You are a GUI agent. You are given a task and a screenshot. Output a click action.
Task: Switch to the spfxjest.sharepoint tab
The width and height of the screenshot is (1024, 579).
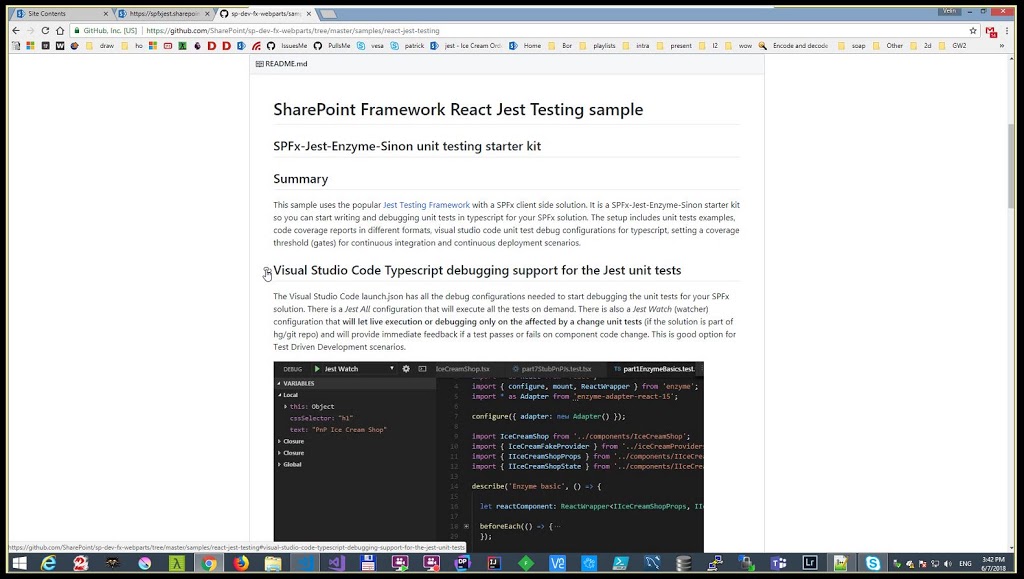click(x=163, y=13)
